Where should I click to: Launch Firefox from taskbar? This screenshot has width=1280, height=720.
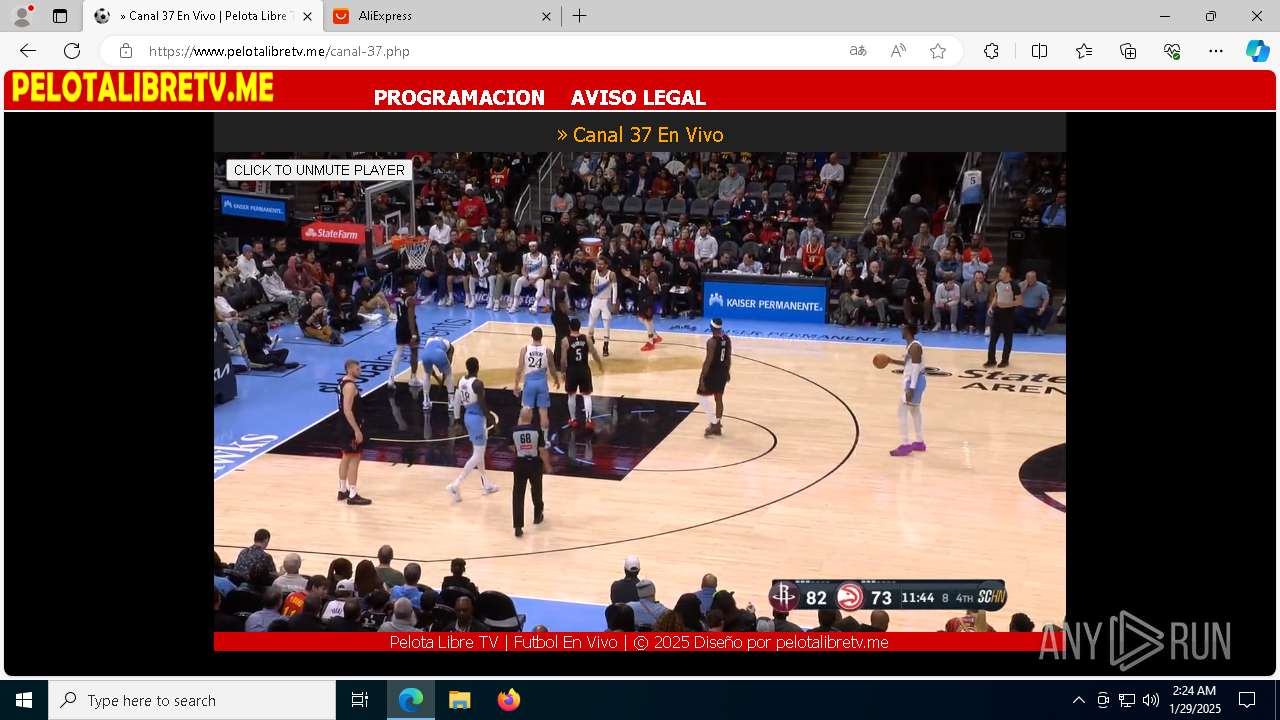(508, 700)
